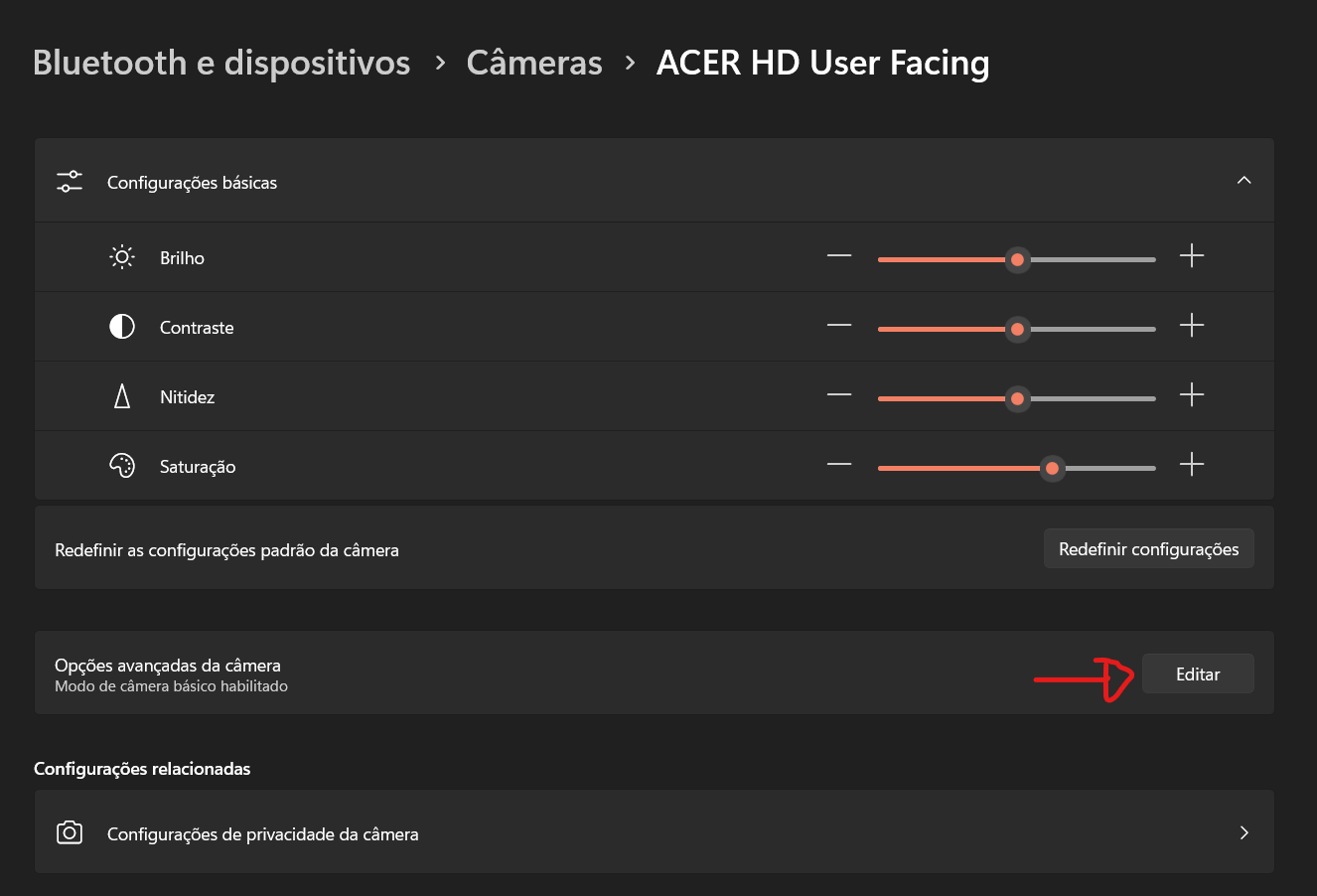Click the Saturação slider handle
Viewport: 1317px width, 896px height.
tap(1052, 468)
